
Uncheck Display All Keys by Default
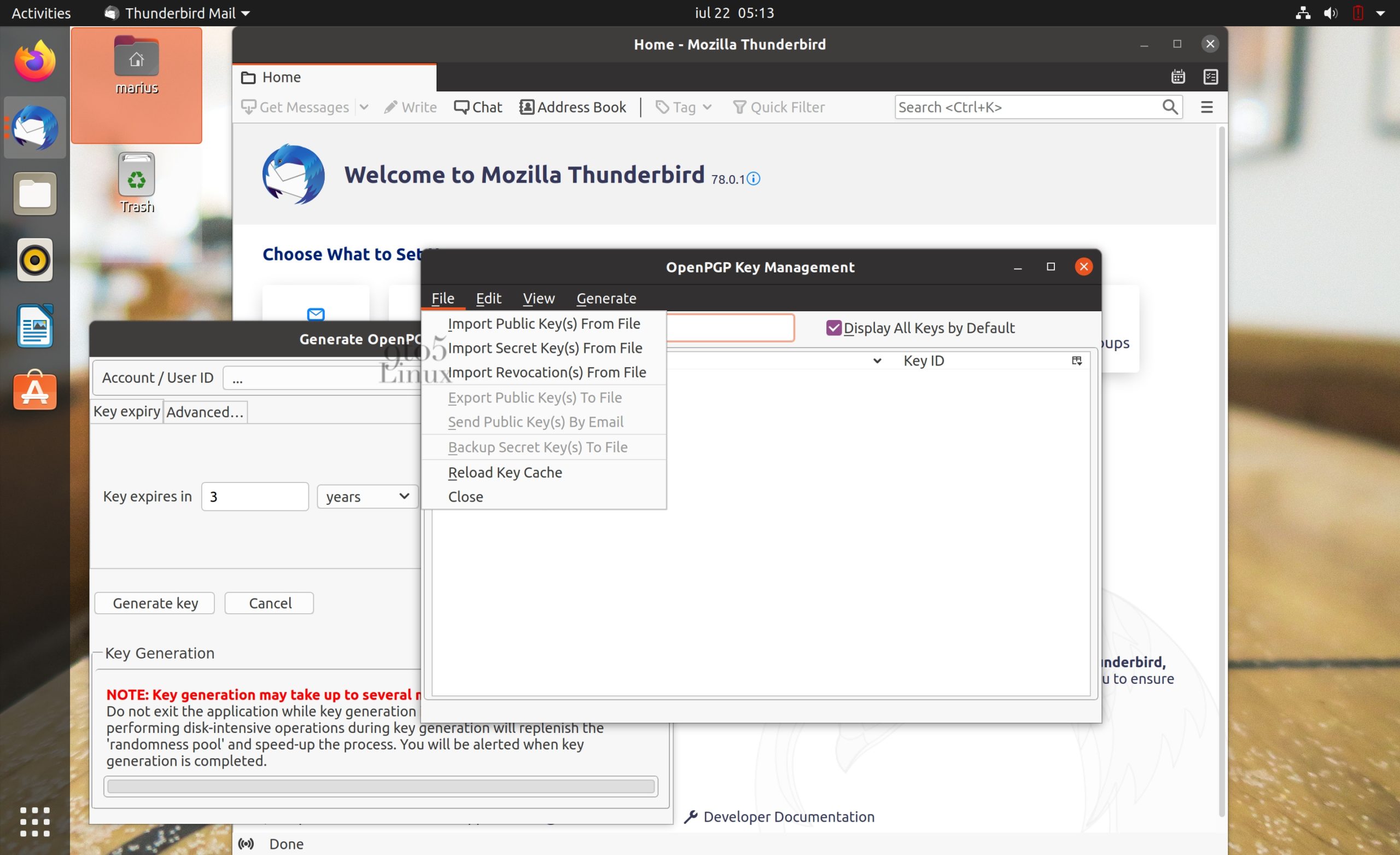click(833, 328)
